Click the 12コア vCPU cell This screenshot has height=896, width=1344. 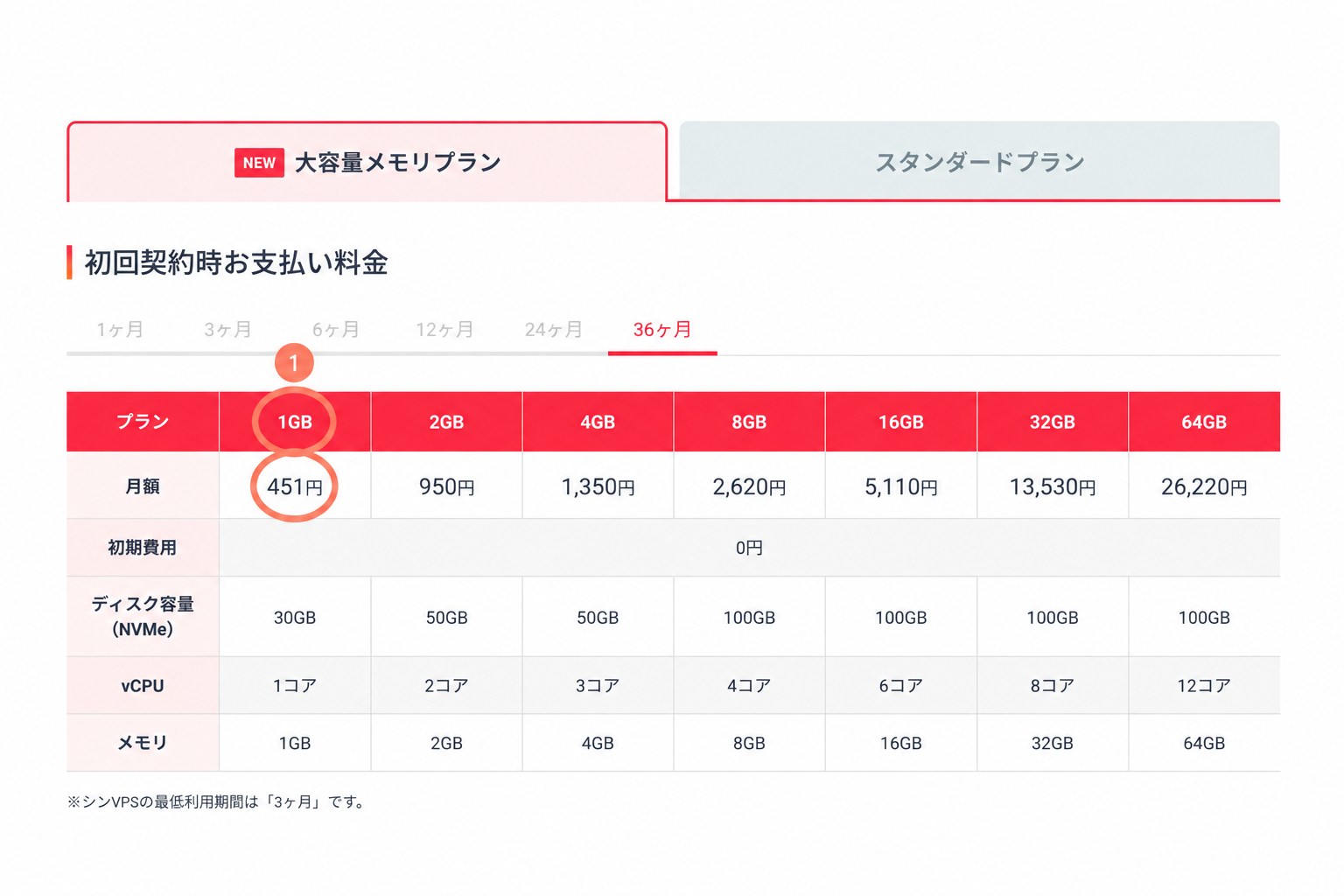1204,686
